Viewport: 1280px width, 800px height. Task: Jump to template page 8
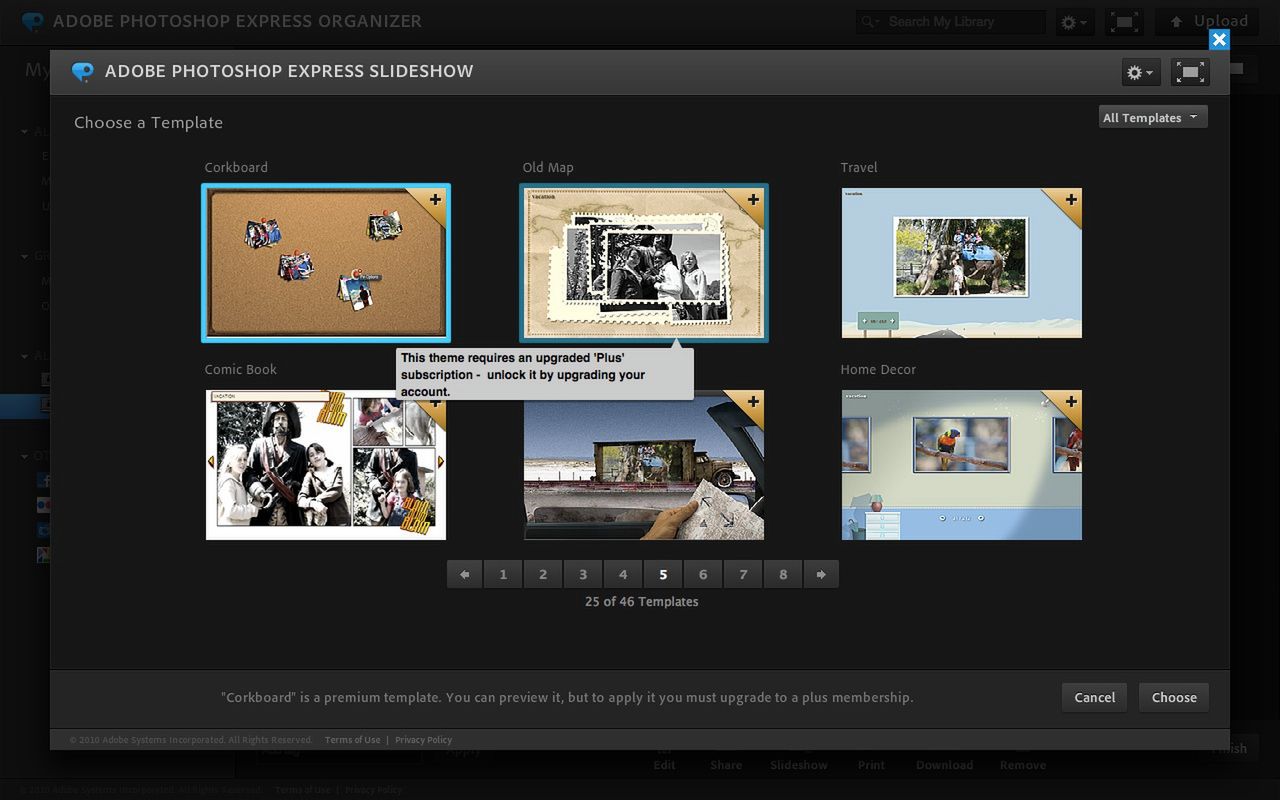pyautogui.click(x=783, y=574)
